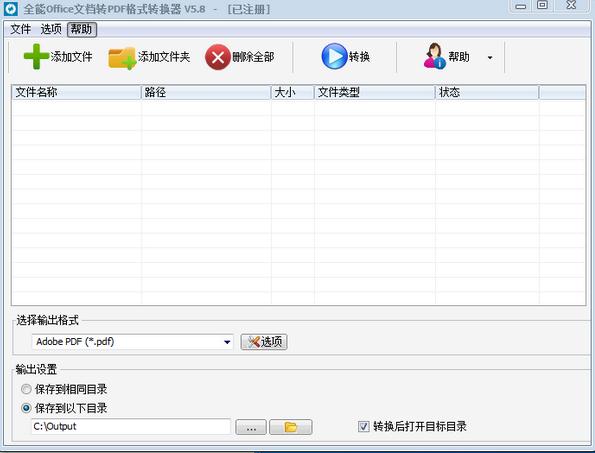Start conversion with the blue play icon
This screenshot has height=453, width=595.
coord(334,56)
